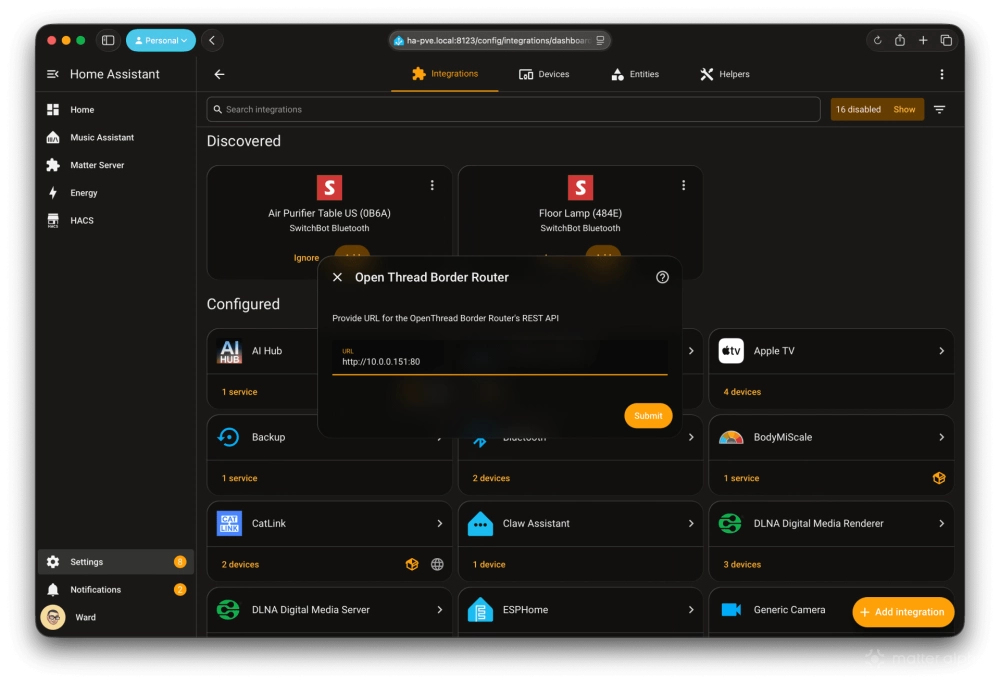Open 1 device link under Claw Assistant
Viewport: 1000px width, 684px height.
click(489, 565)
